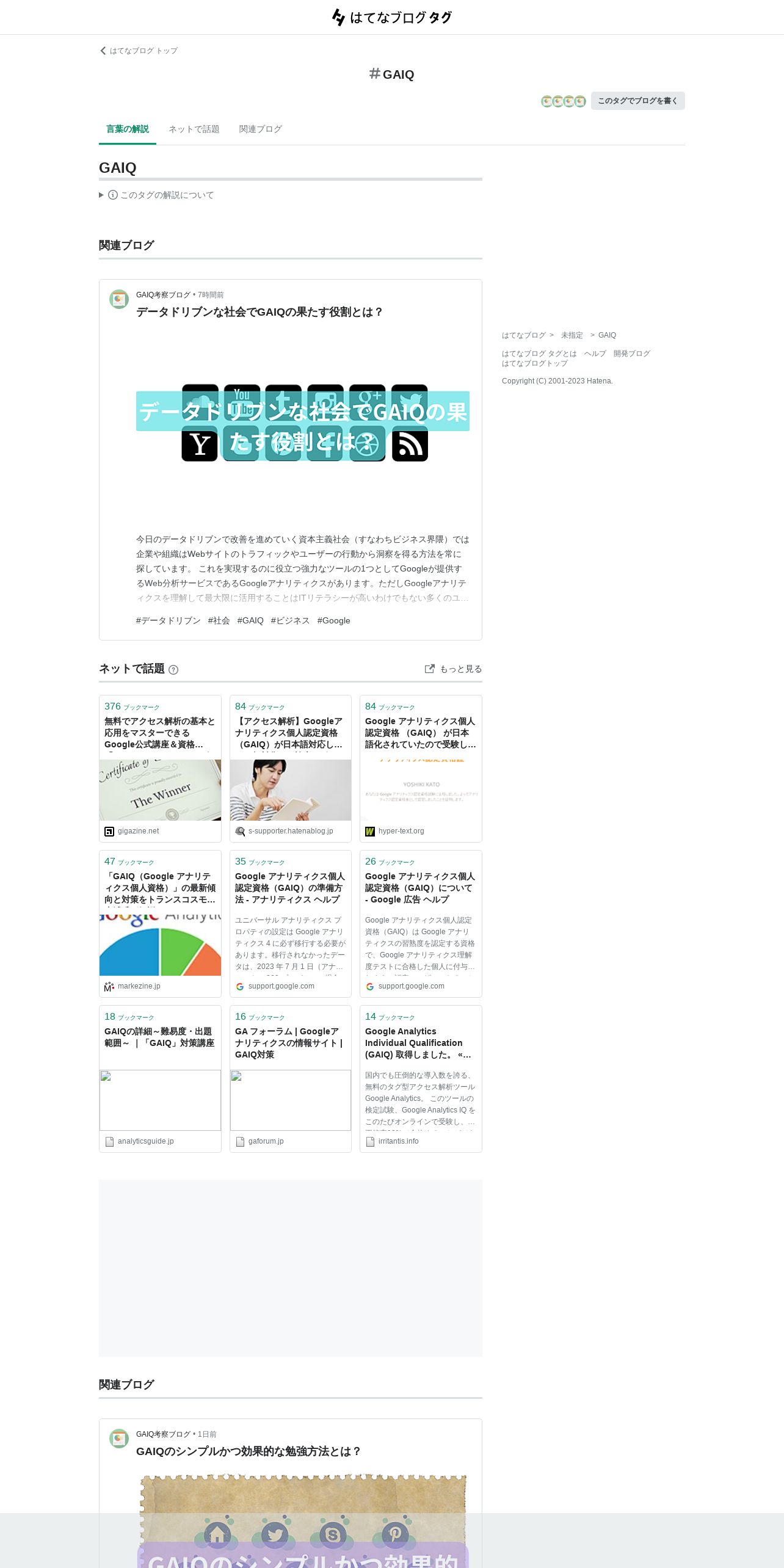Click the certificate thumbnail on gigazine card
This screenshot has height=1568, width=784.
pos(160,790)
